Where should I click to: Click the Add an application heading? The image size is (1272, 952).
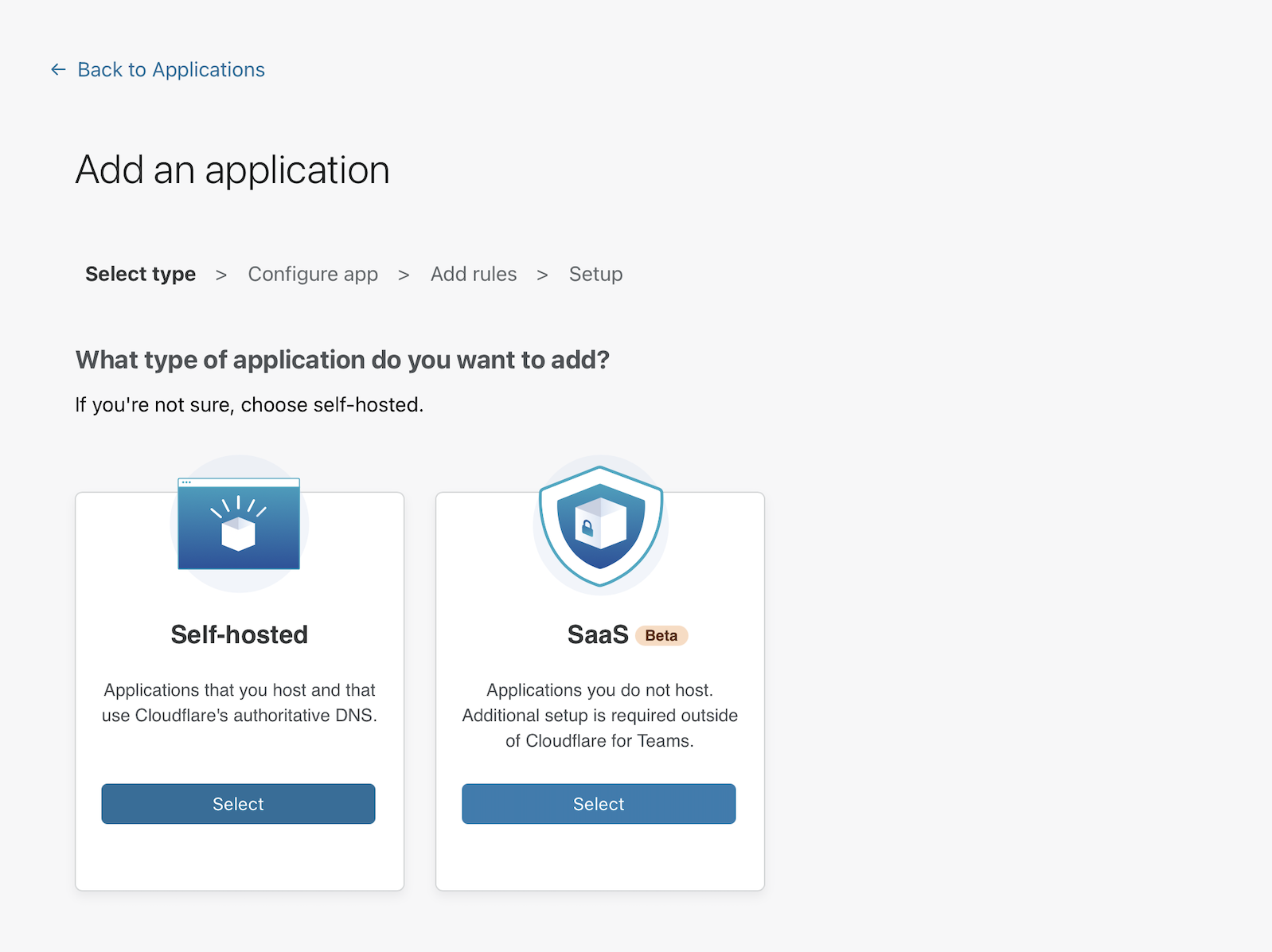click(x=232, y=170)
